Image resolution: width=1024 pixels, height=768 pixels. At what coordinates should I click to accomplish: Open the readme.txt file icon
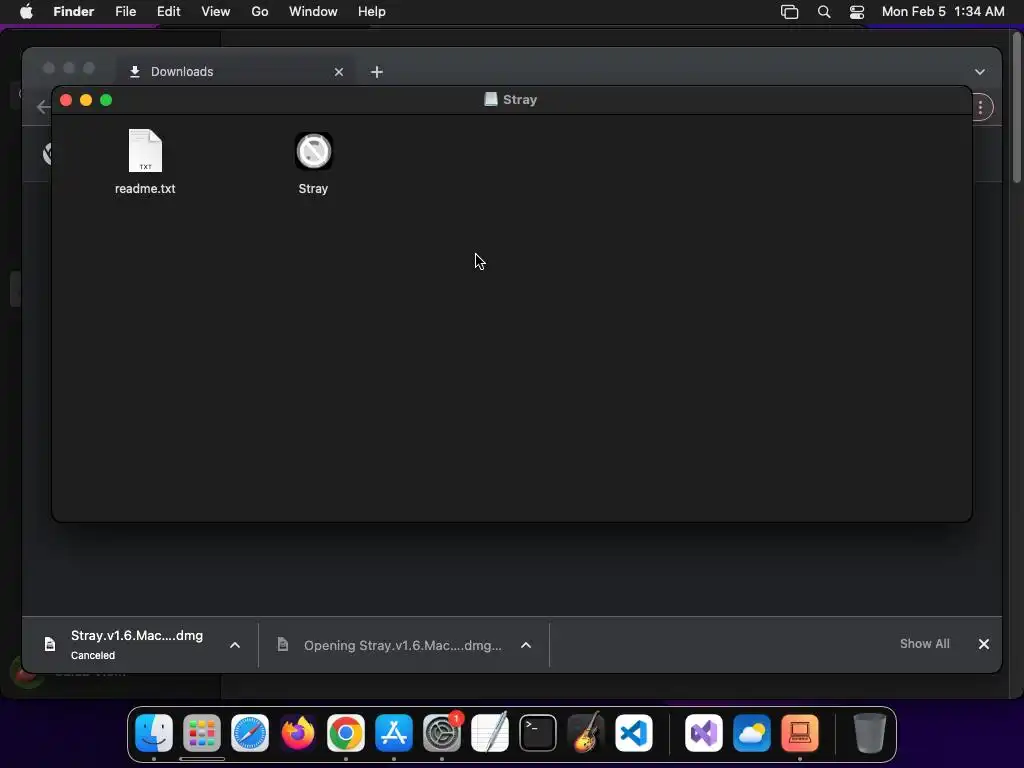145,151
